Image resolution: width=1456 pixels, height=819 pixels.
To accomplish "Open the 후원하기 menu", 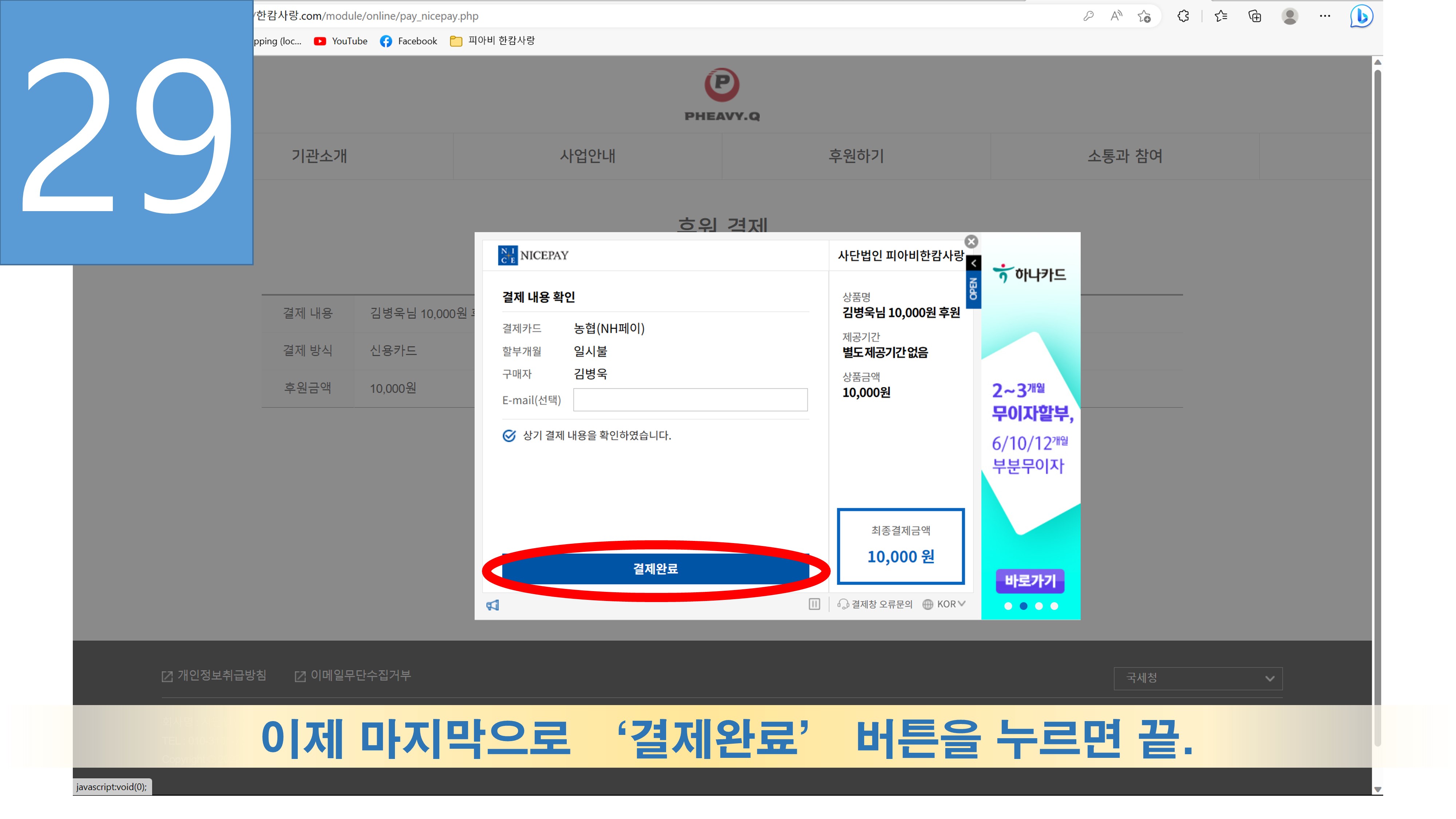I will click(x=856, y=156).
